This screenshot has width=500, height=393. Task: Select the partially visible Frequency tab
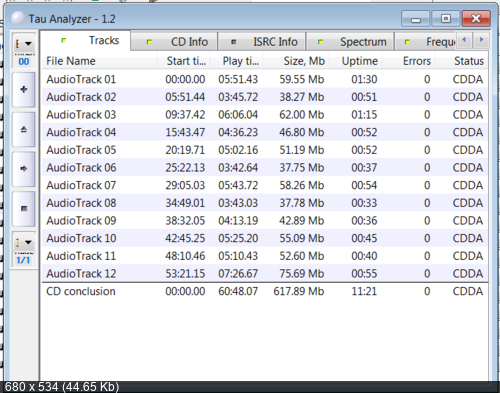425,42
